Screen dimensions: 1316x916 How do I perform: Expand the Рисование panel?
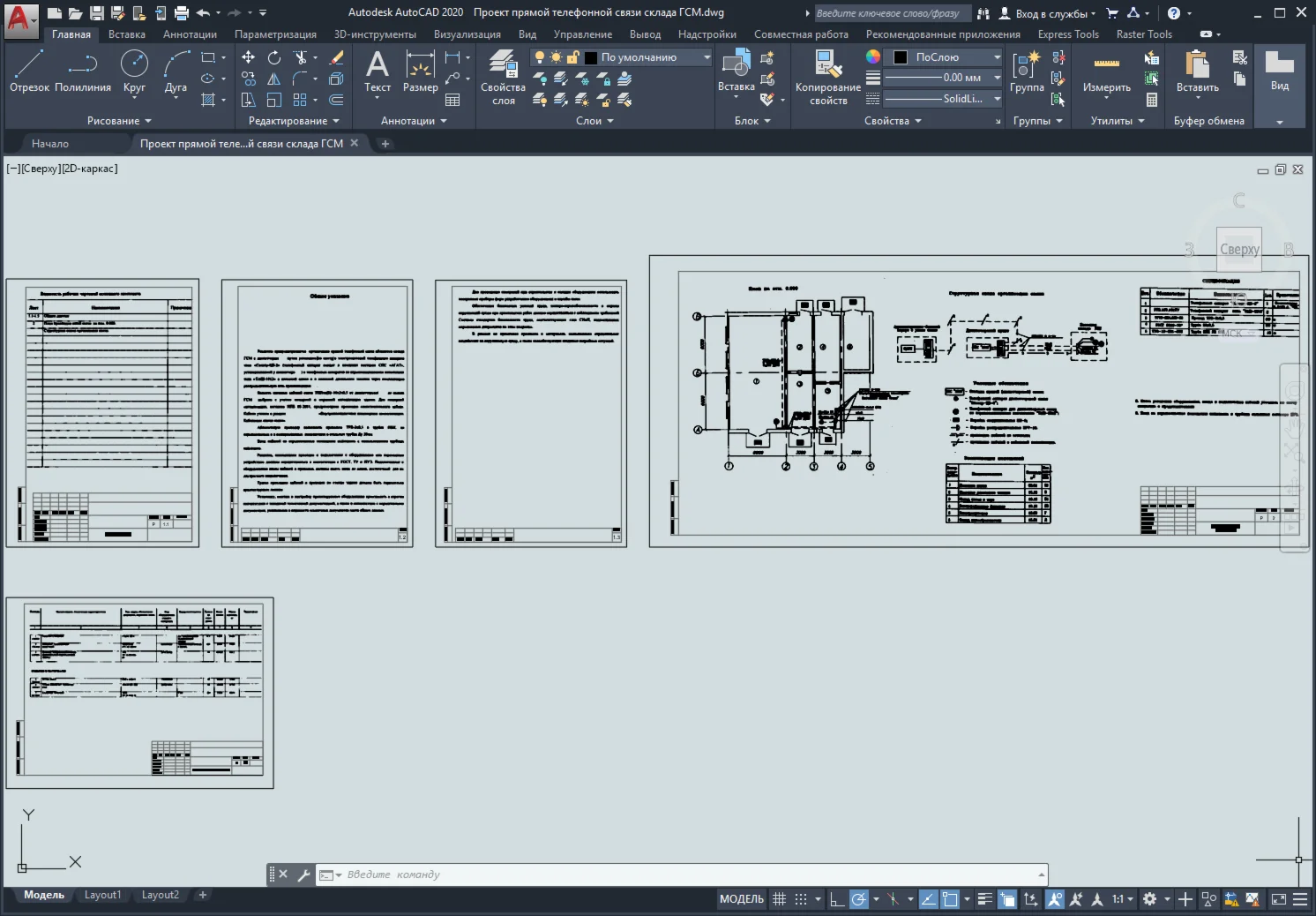[x=119, y=121]
